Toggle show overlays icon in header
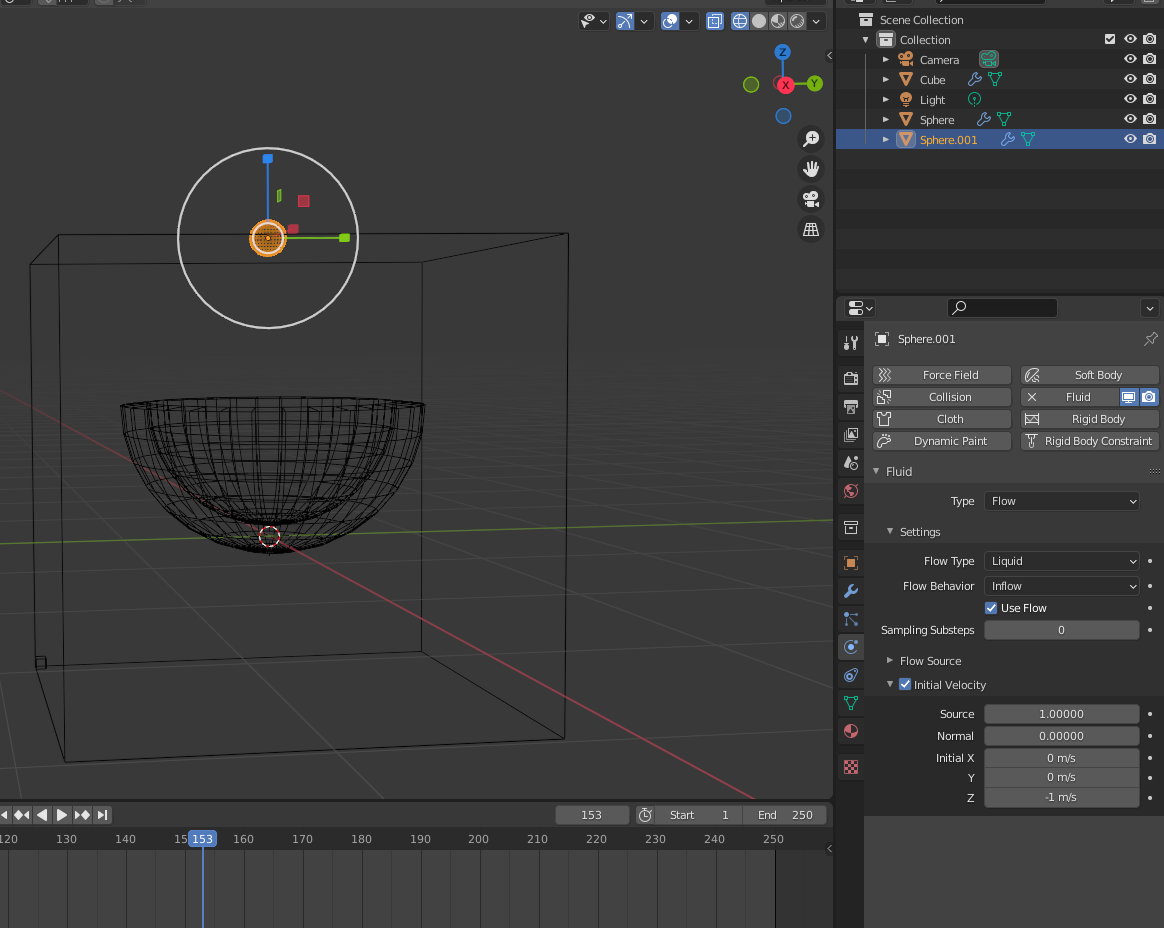 click(670, 21)
